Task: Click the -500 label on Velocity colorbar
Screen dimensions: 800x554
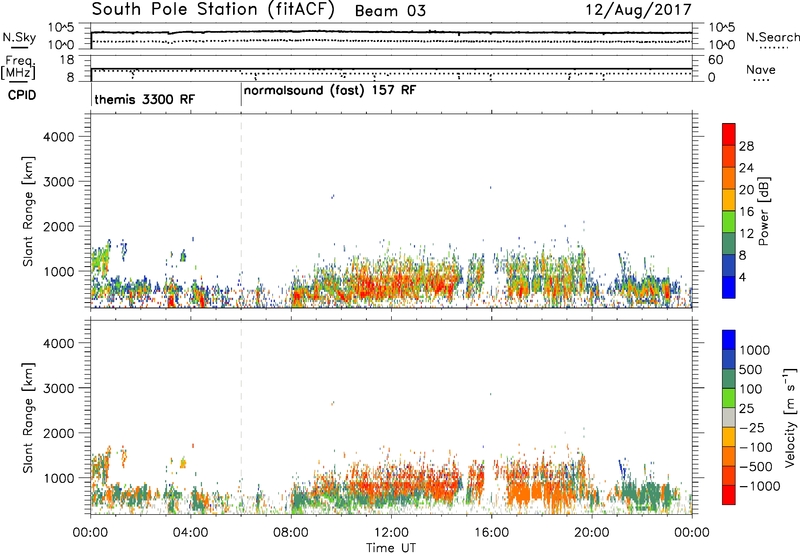Action: pos(755,466)
